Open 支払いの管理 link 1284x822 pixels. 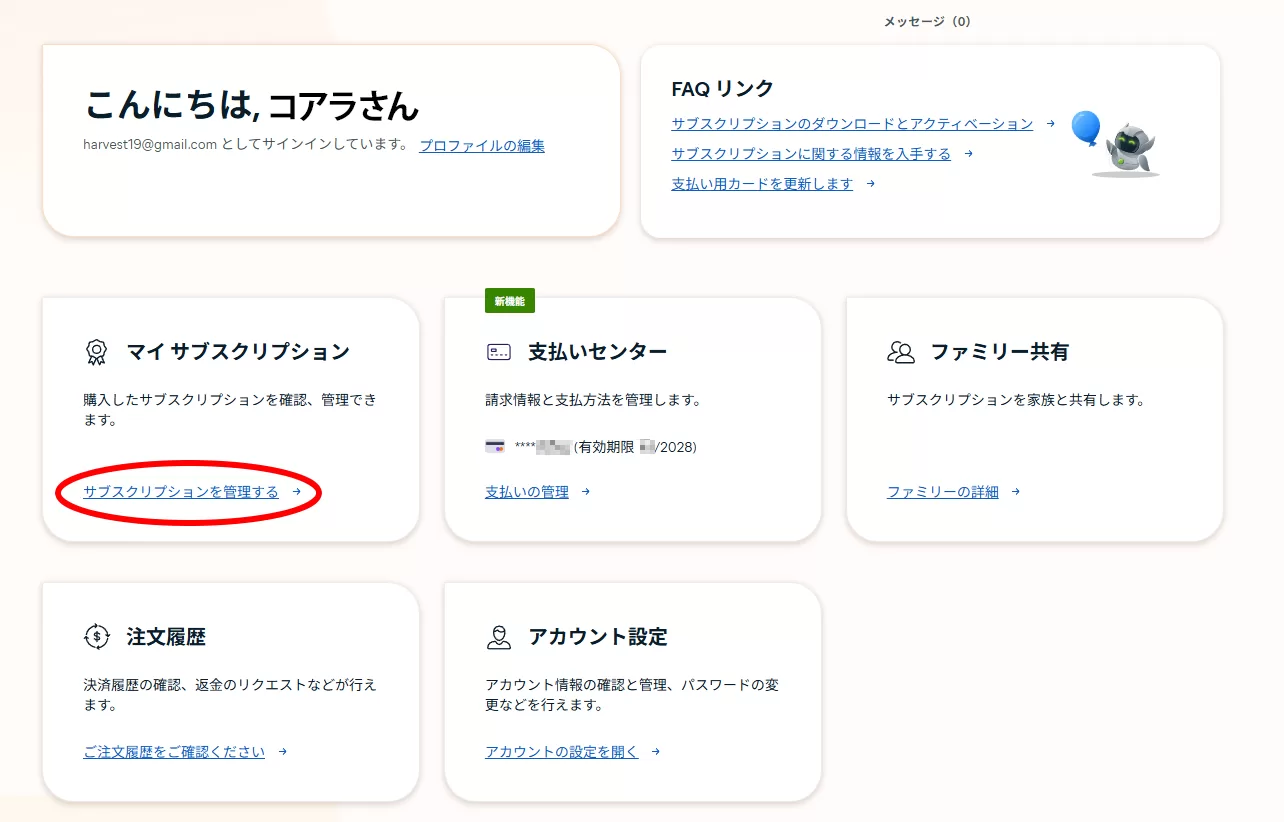[x=526, y=492]
